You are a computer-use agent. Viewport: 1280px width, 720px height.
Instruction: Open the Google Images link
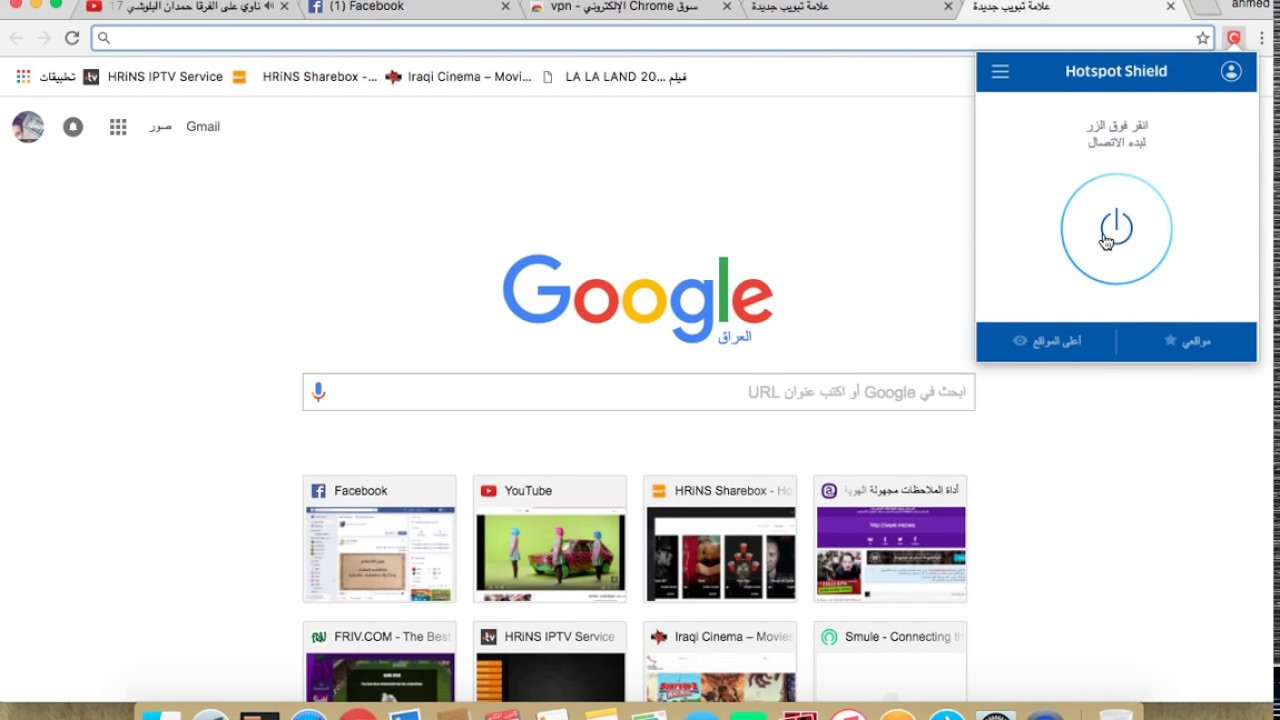161,127
